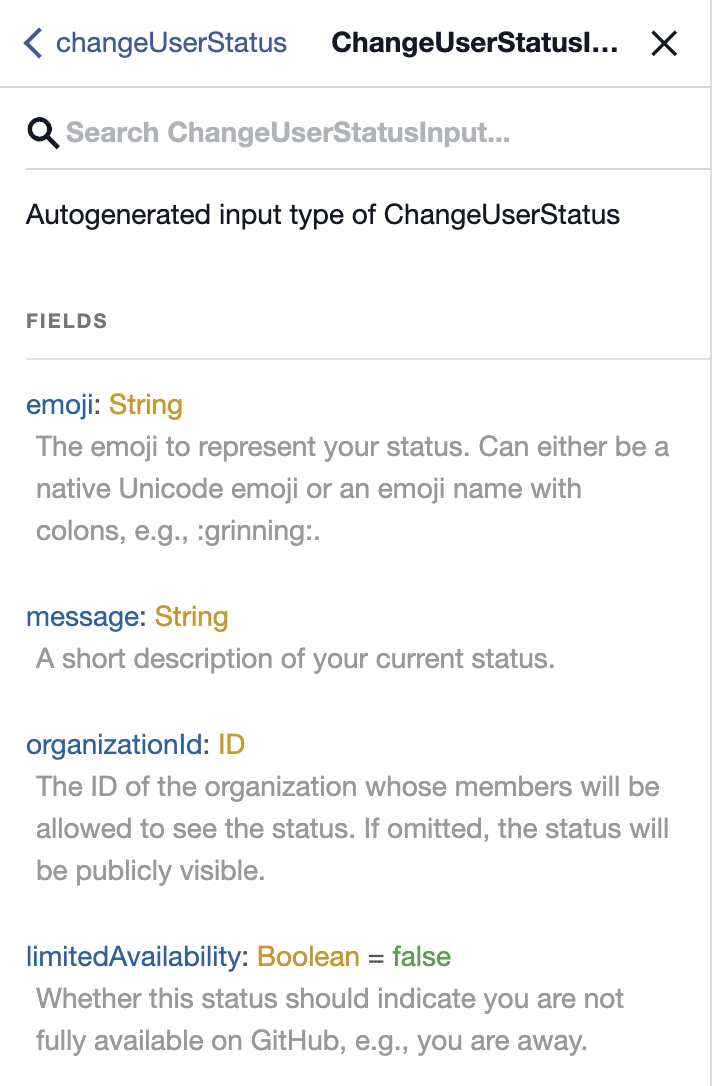Click the Autogenerated input type description
Viewport: 726px width, 1086px height.
pyautogui.click(x=322, y=215)
